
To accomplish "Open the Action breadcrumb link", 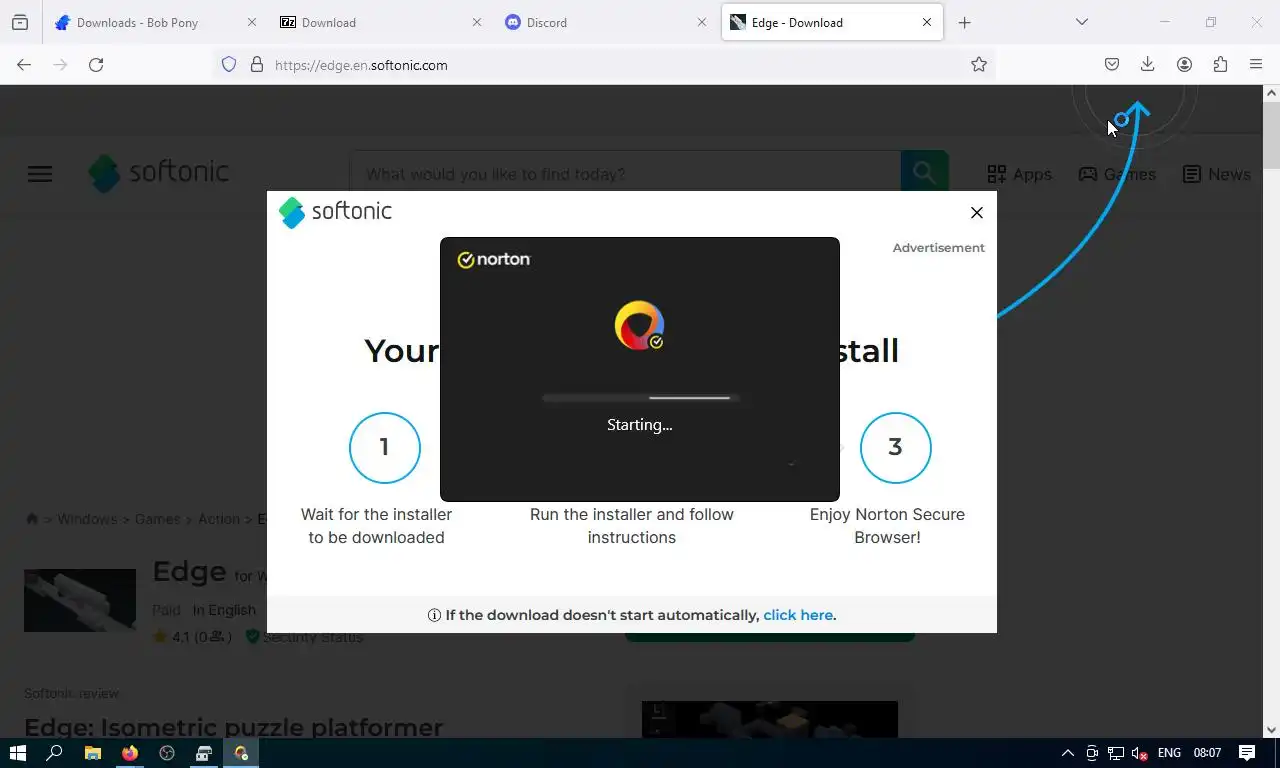I will 219,519.
